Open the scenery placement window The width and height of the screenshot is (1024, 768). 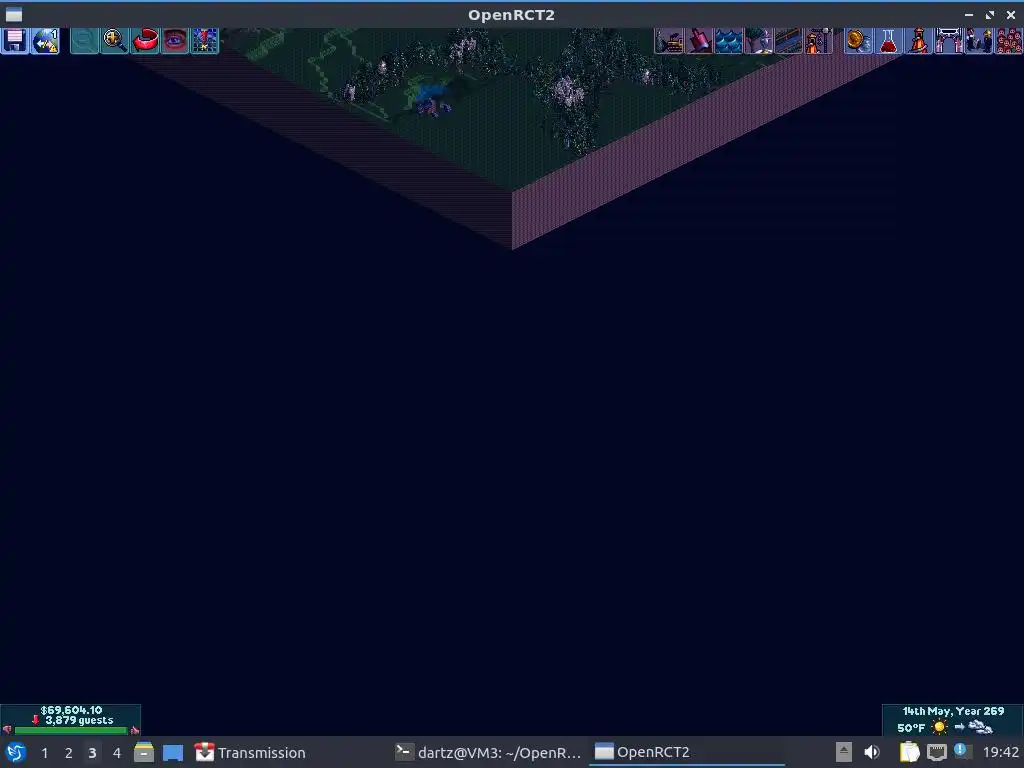coord(759,40)
